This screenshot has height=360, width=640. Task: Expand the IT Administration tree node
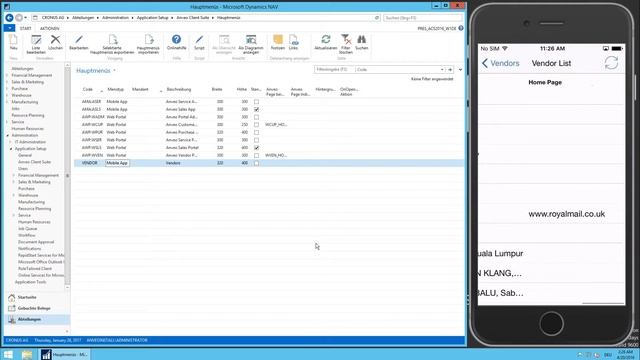[11, 142]
